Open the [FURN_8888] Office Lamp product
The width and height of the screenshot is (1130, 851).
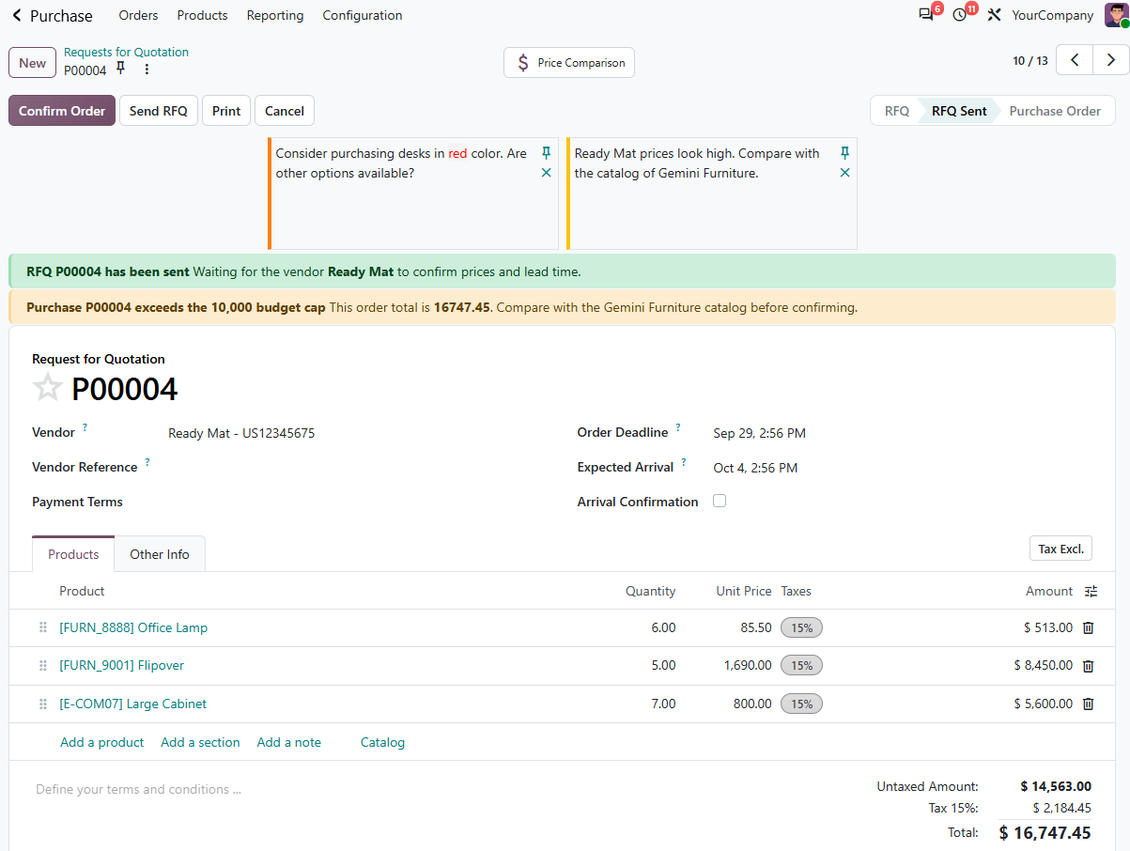133,628
